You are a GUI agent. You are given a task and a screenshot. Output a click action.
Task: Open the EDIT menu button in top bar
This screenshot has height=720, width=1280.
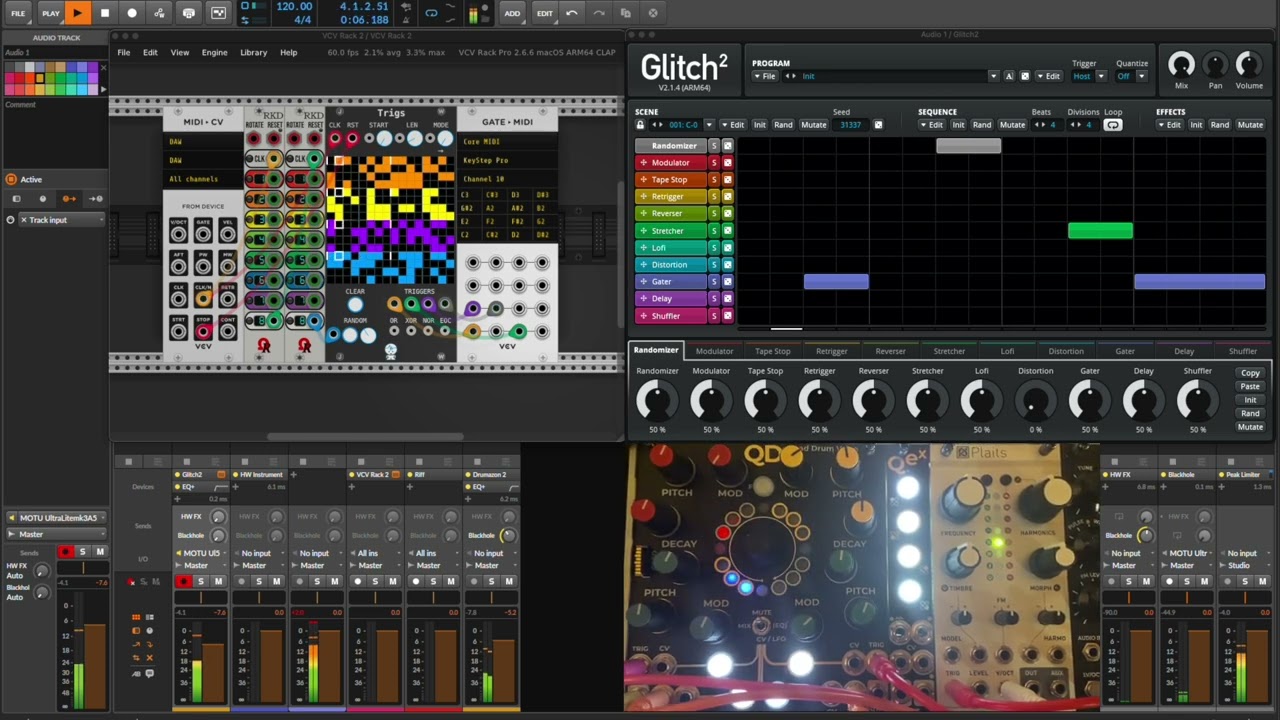click(x=544, y=13)
